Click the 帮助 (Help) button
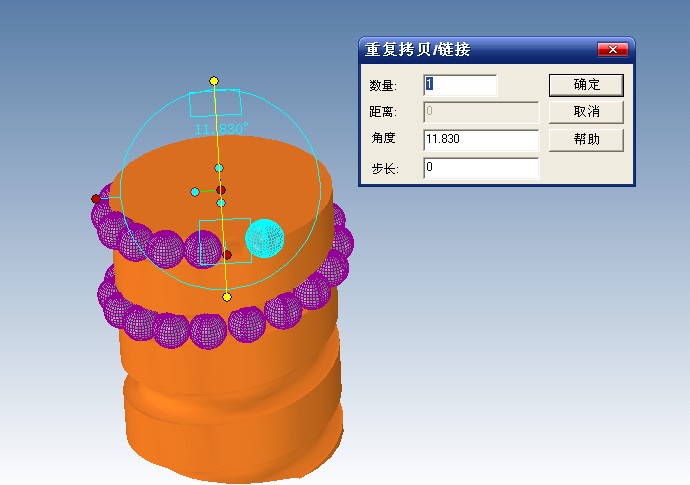Image resolution: width=690 pixels, height=485 pixels. (x=586, y=140)
